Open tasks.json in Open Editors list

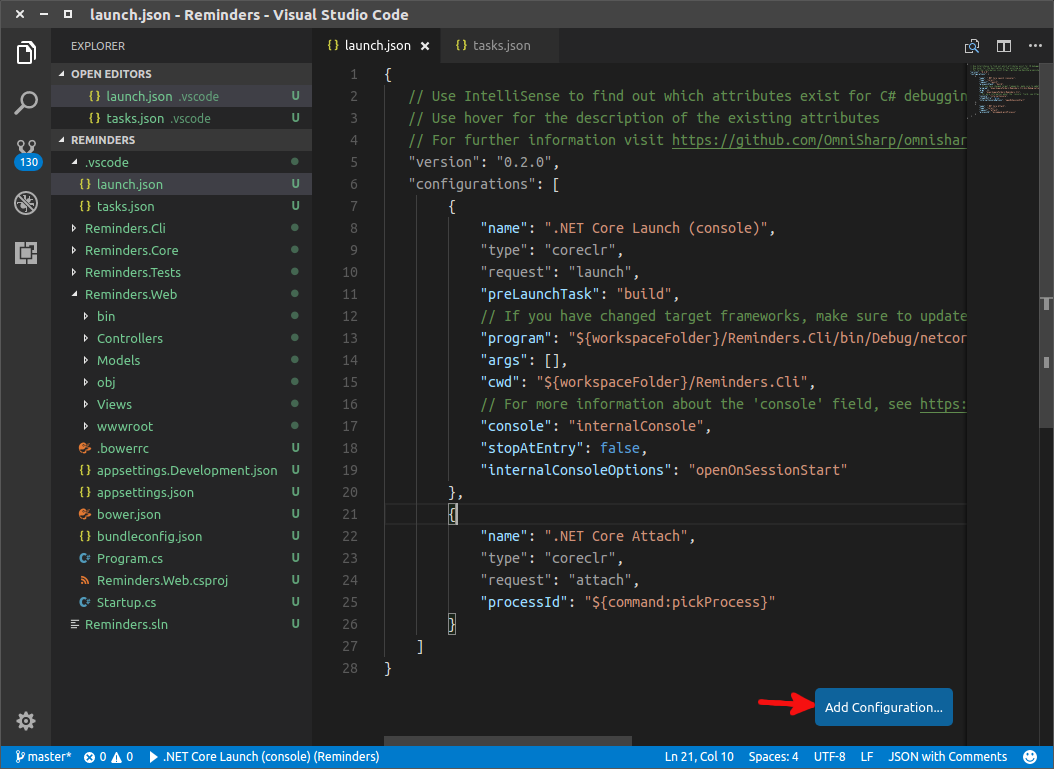181,118
